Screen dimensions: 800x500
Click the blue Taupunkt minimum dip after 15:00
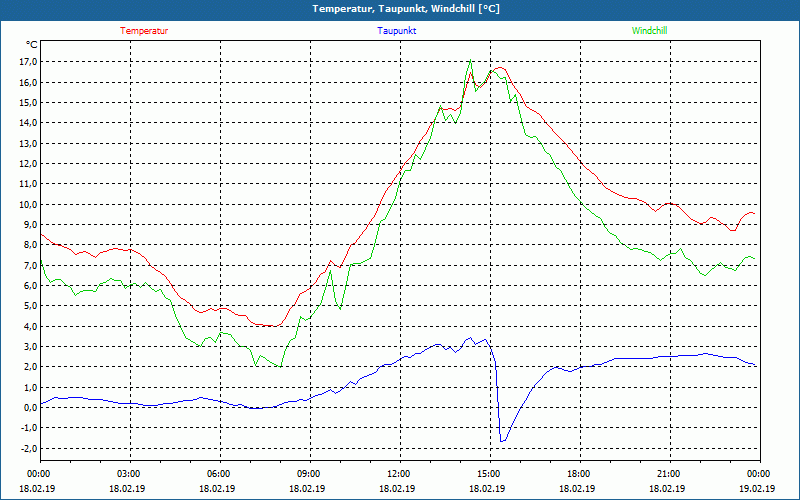pyautogui.click(x=502, y=441)
